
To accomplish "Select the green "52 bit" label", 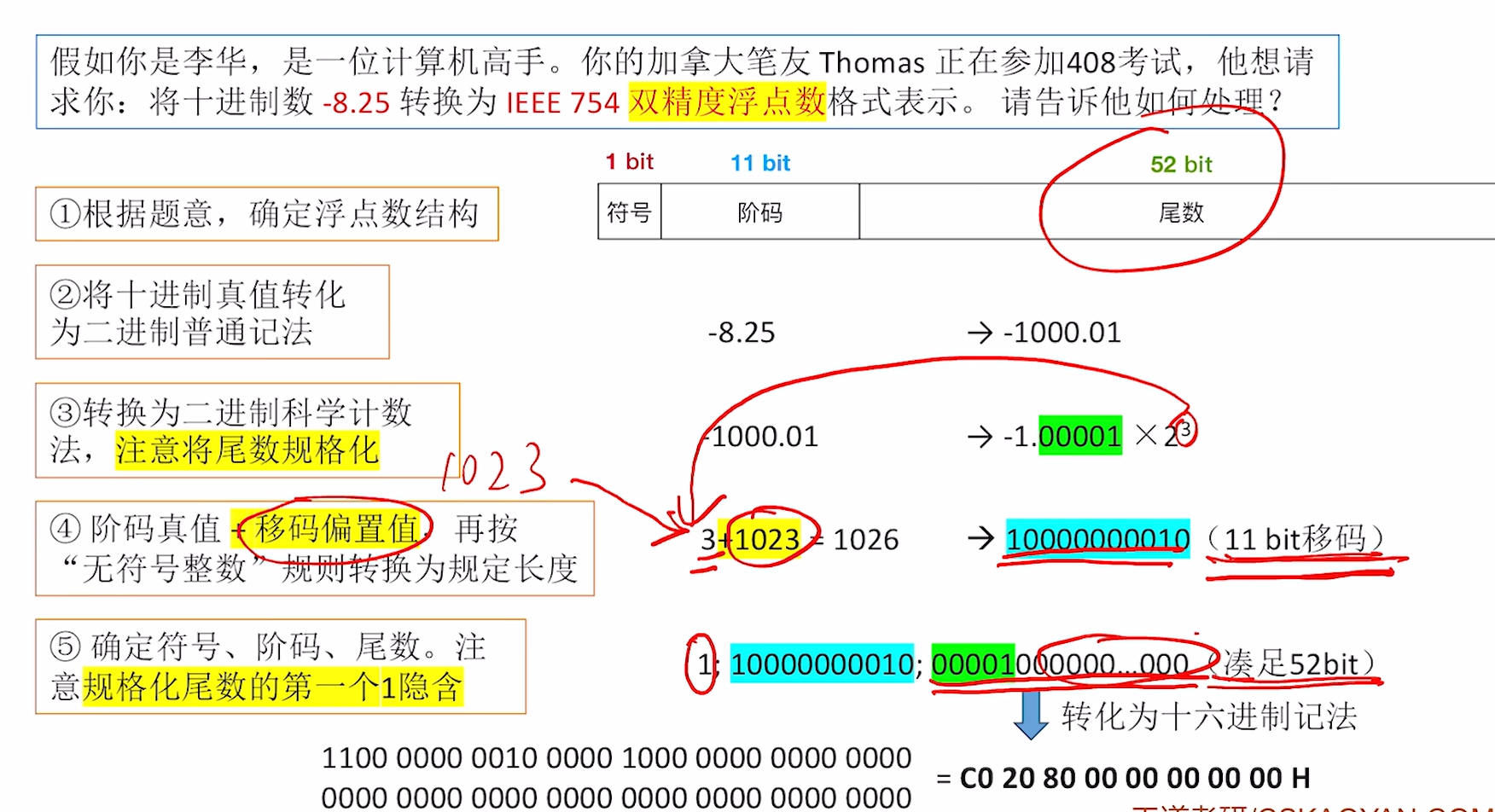I will (x=1180, y=165).
